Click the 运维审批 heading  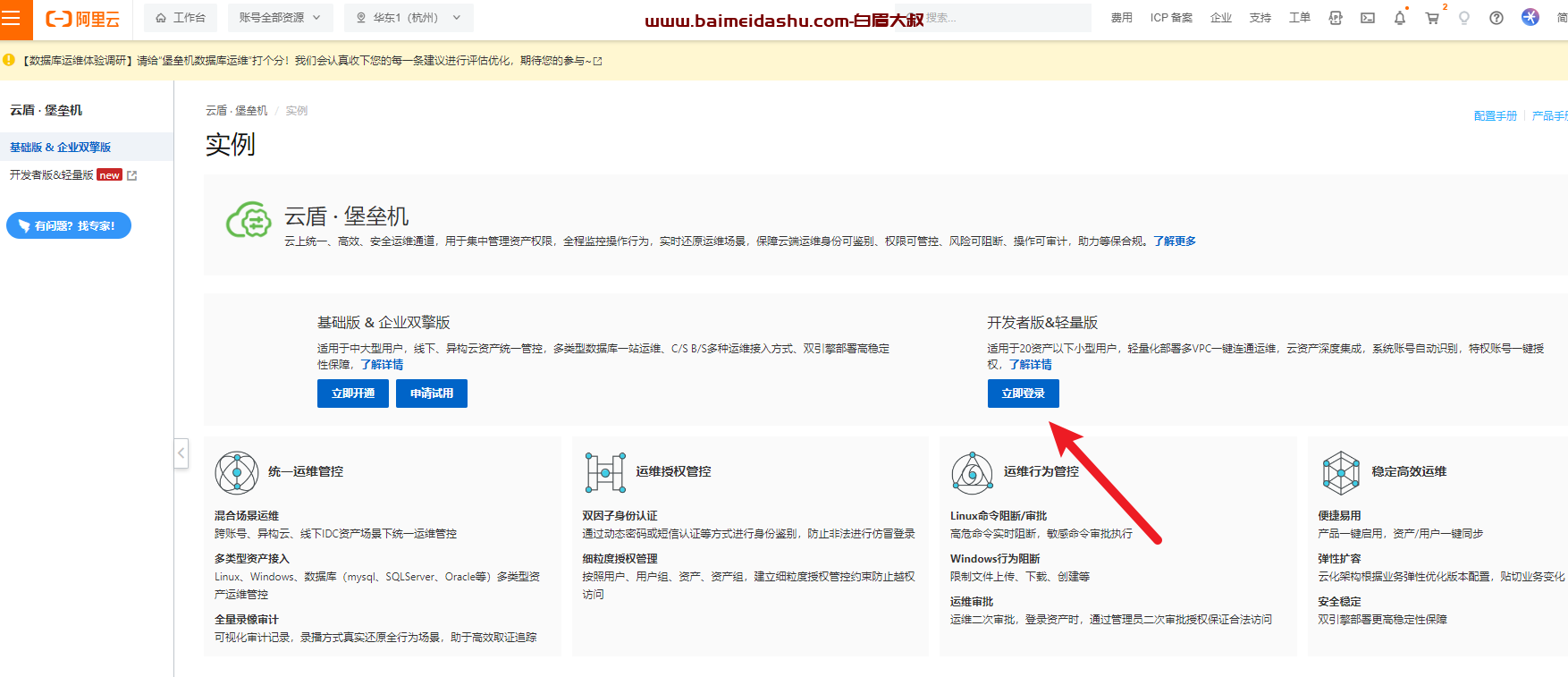pyautogui.click(x=972, y=602)
